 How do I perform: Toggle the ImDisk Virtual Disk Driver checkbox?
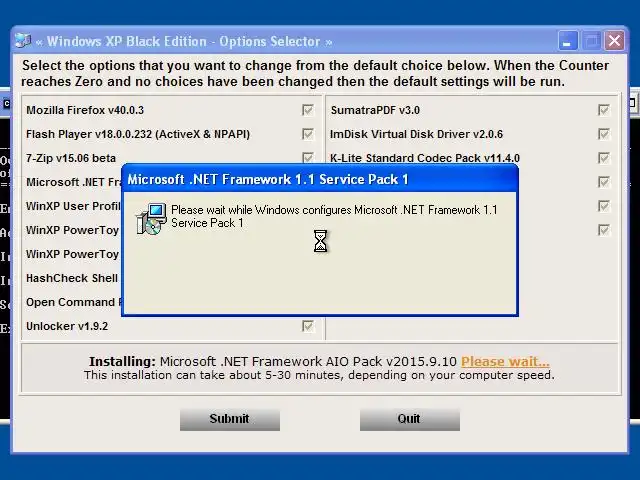click(604, 134)
